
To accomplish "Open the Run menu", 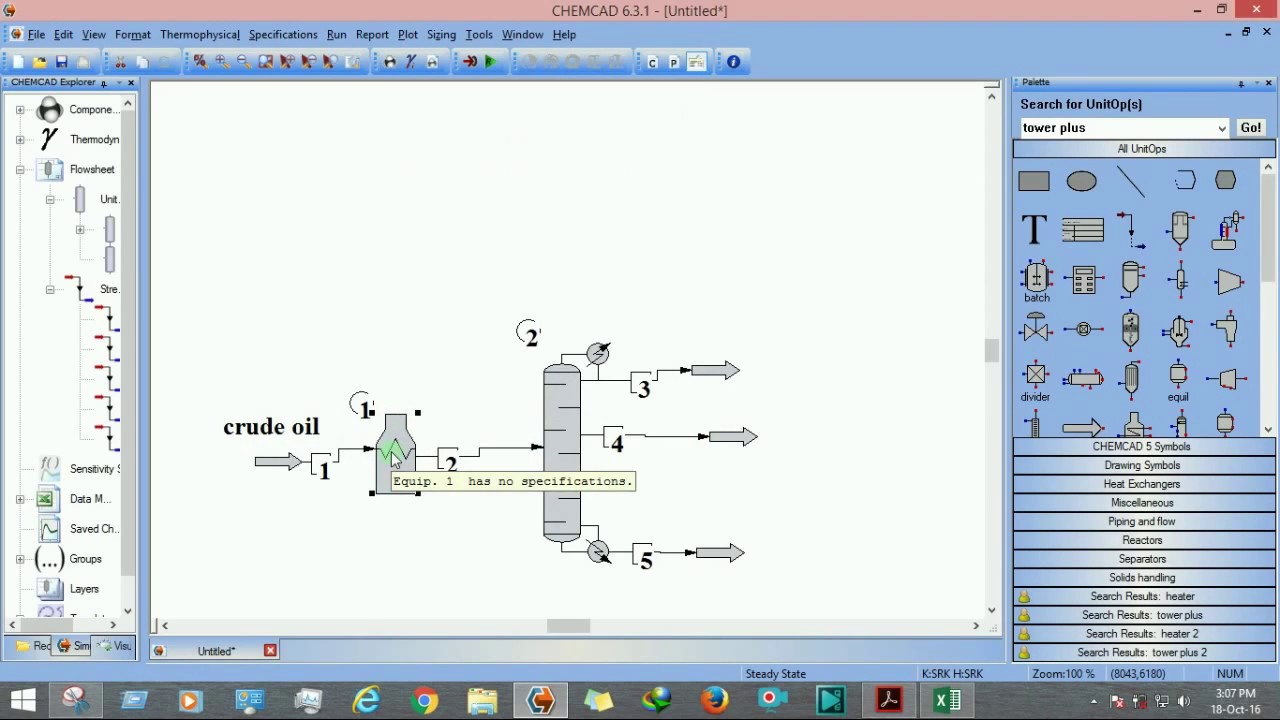I will tap(336, 34).
